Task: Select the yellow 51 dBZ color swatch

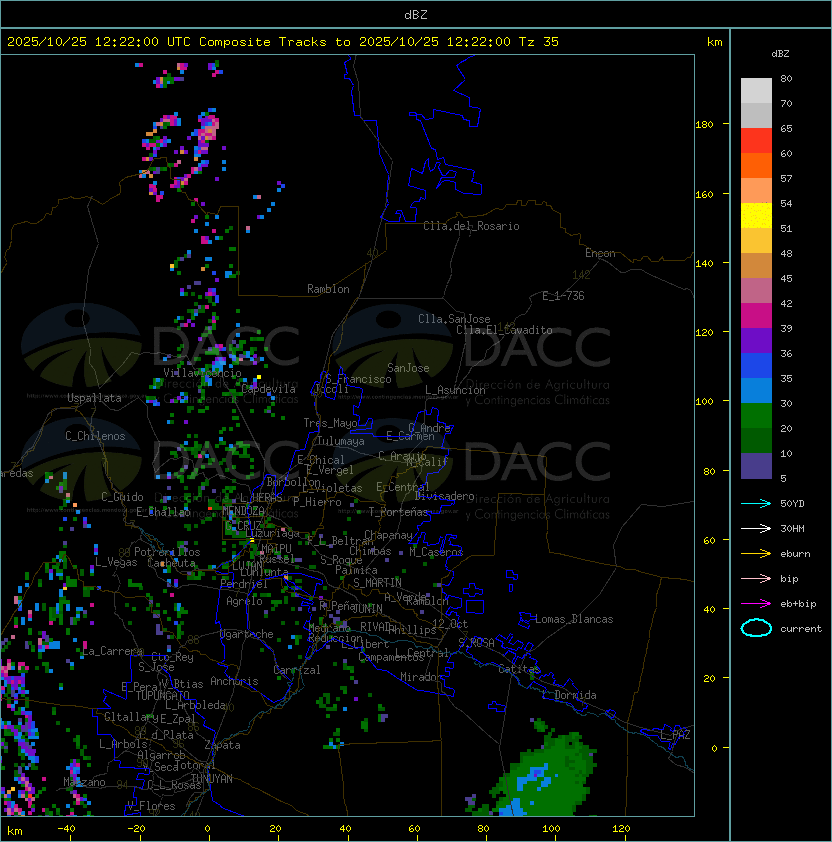Action: 756,215
